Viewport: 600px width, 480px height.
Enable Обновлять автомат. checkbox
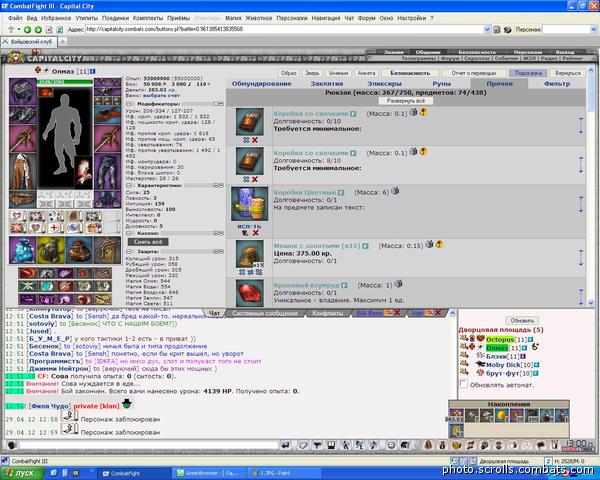click(463, 384)
